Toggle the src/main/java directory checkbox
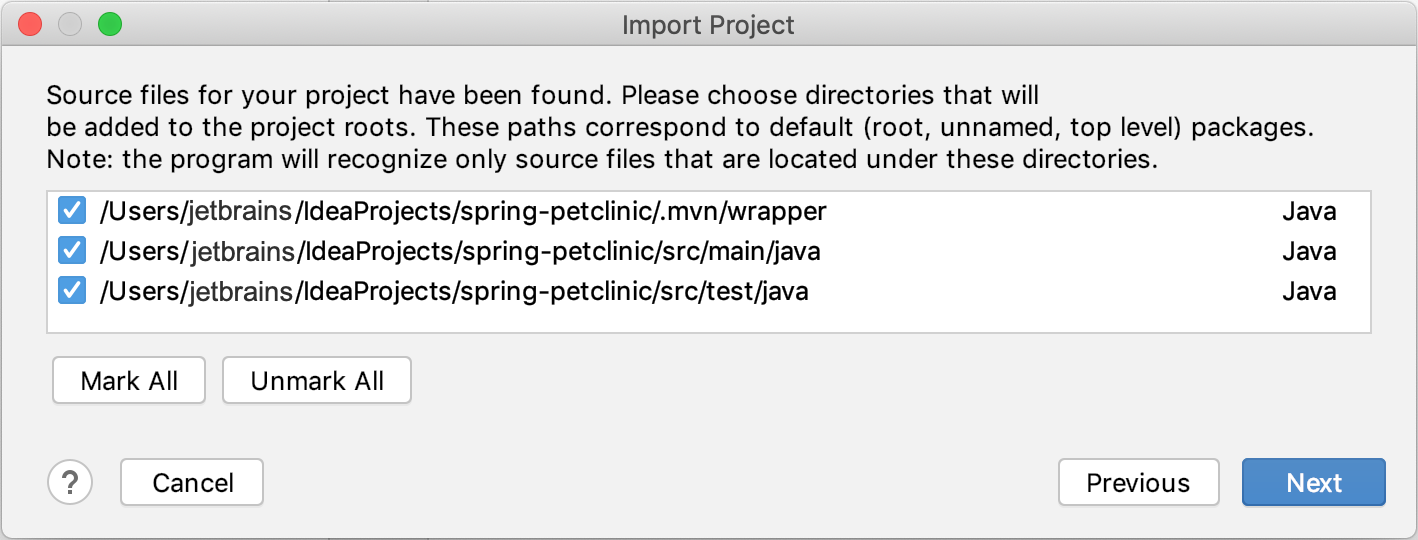Image resolution: width=1418 pixels, height=540 pixels. [71, 251]
